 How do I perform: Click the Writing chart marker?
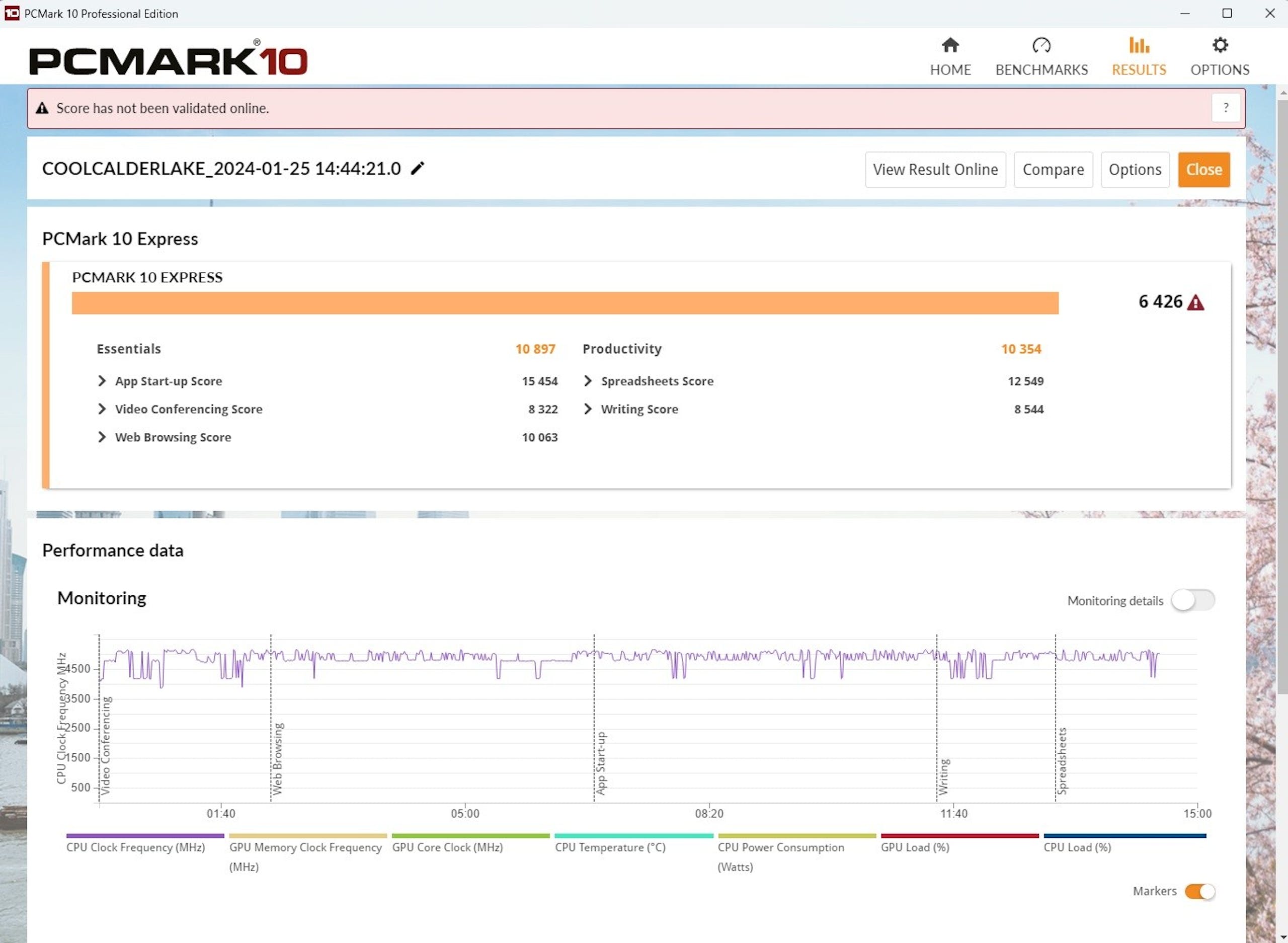943,776
